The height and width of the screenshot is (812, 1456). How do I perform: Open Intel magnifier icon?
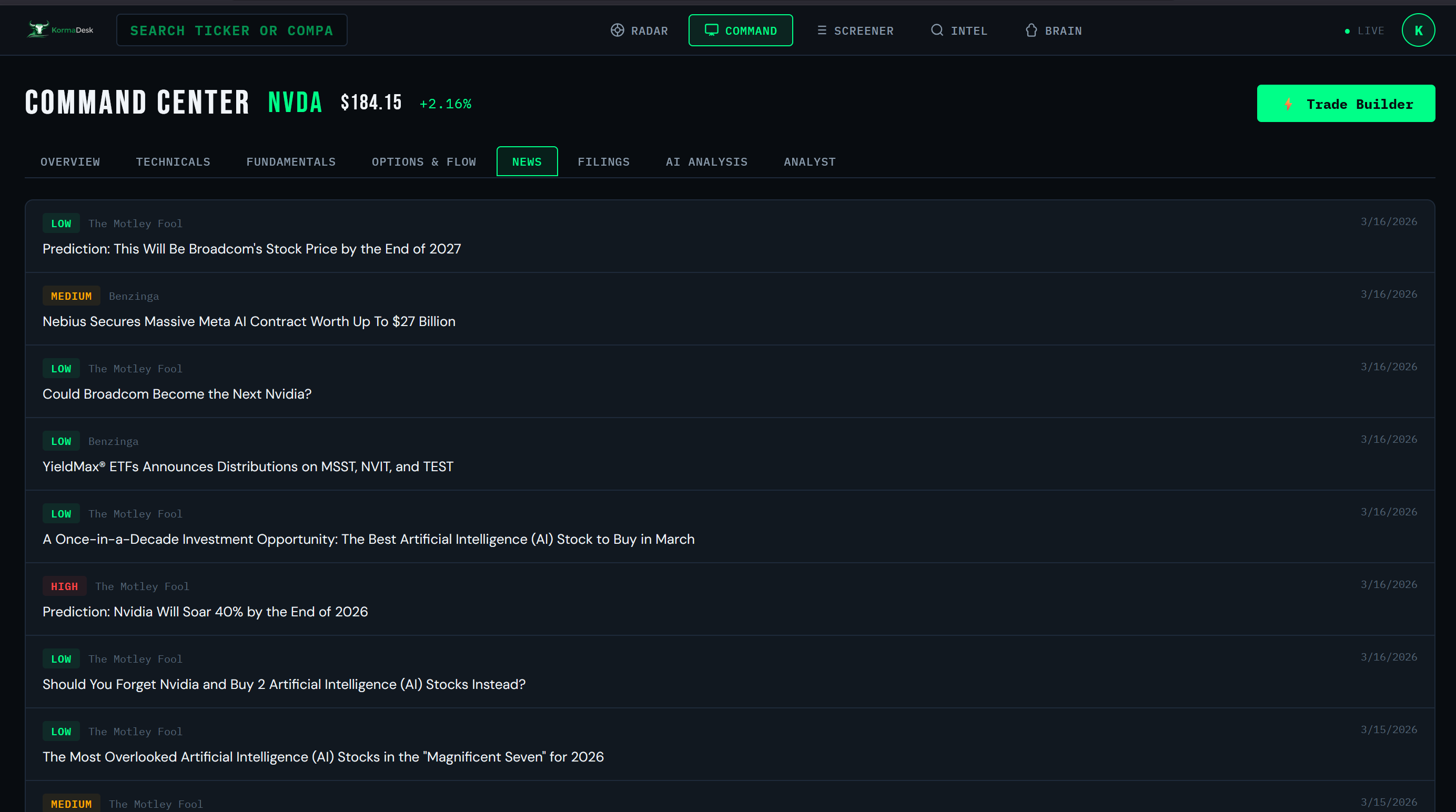click(x=937, y=30)
